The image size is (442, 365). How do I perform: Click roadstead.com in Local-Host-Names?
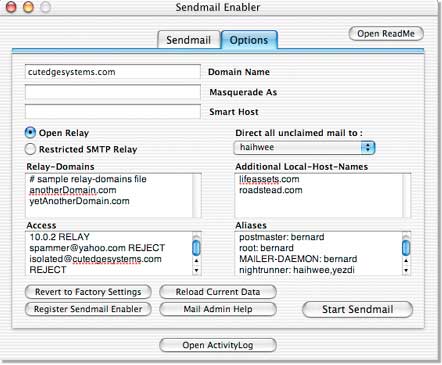pyautogui.click(x=271, y=190)
